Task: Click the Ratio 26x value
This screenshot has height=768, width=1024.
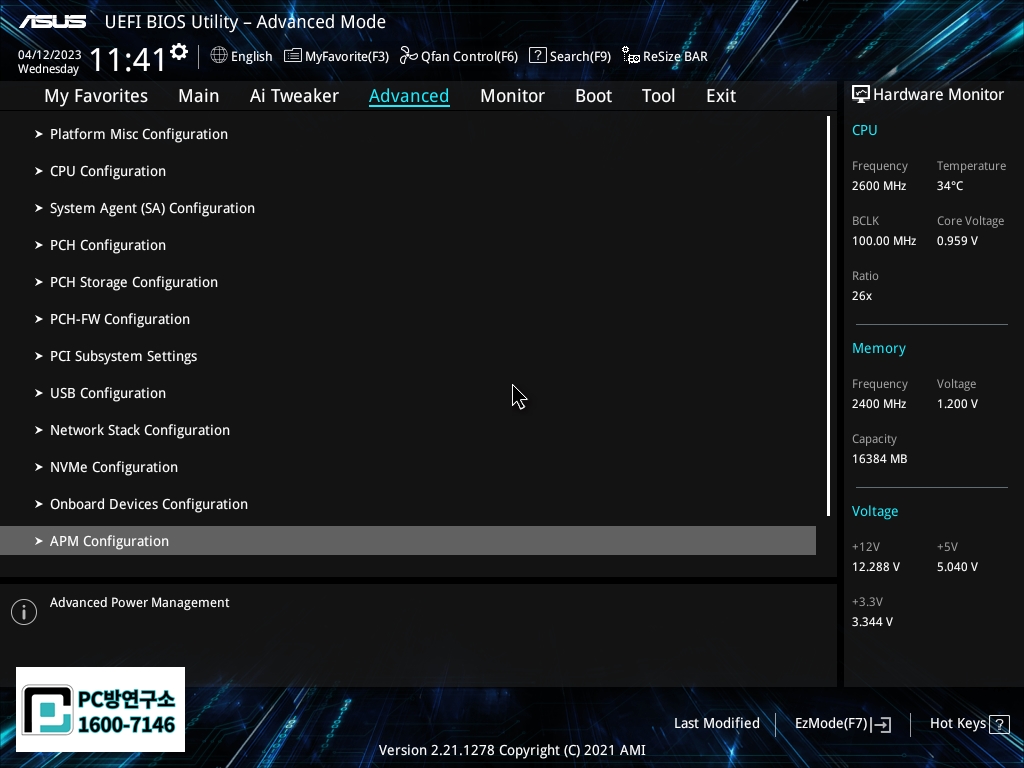Action: (861, 296)
